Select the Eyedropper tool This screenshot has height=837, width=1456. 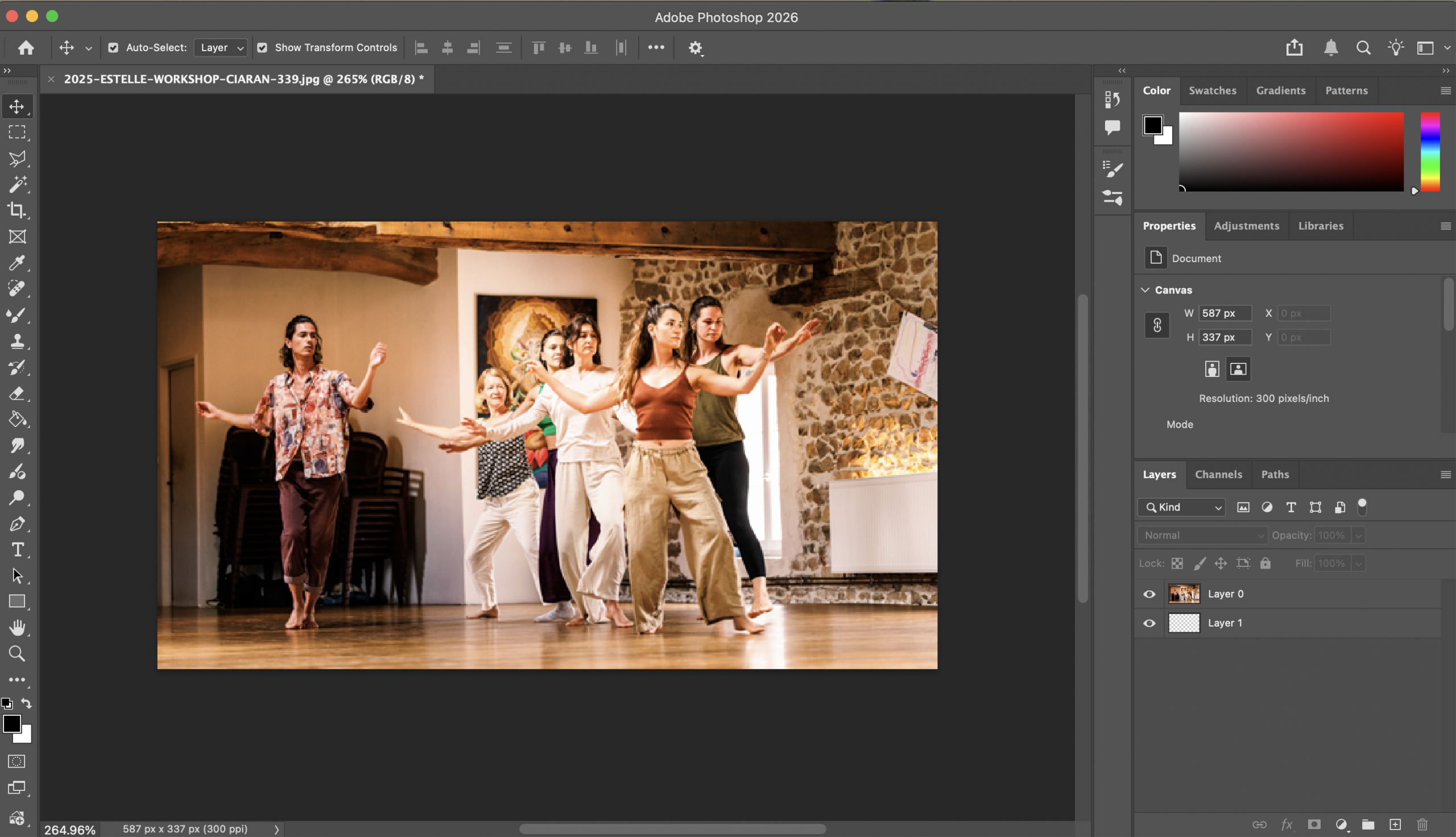tap(16, 263)
